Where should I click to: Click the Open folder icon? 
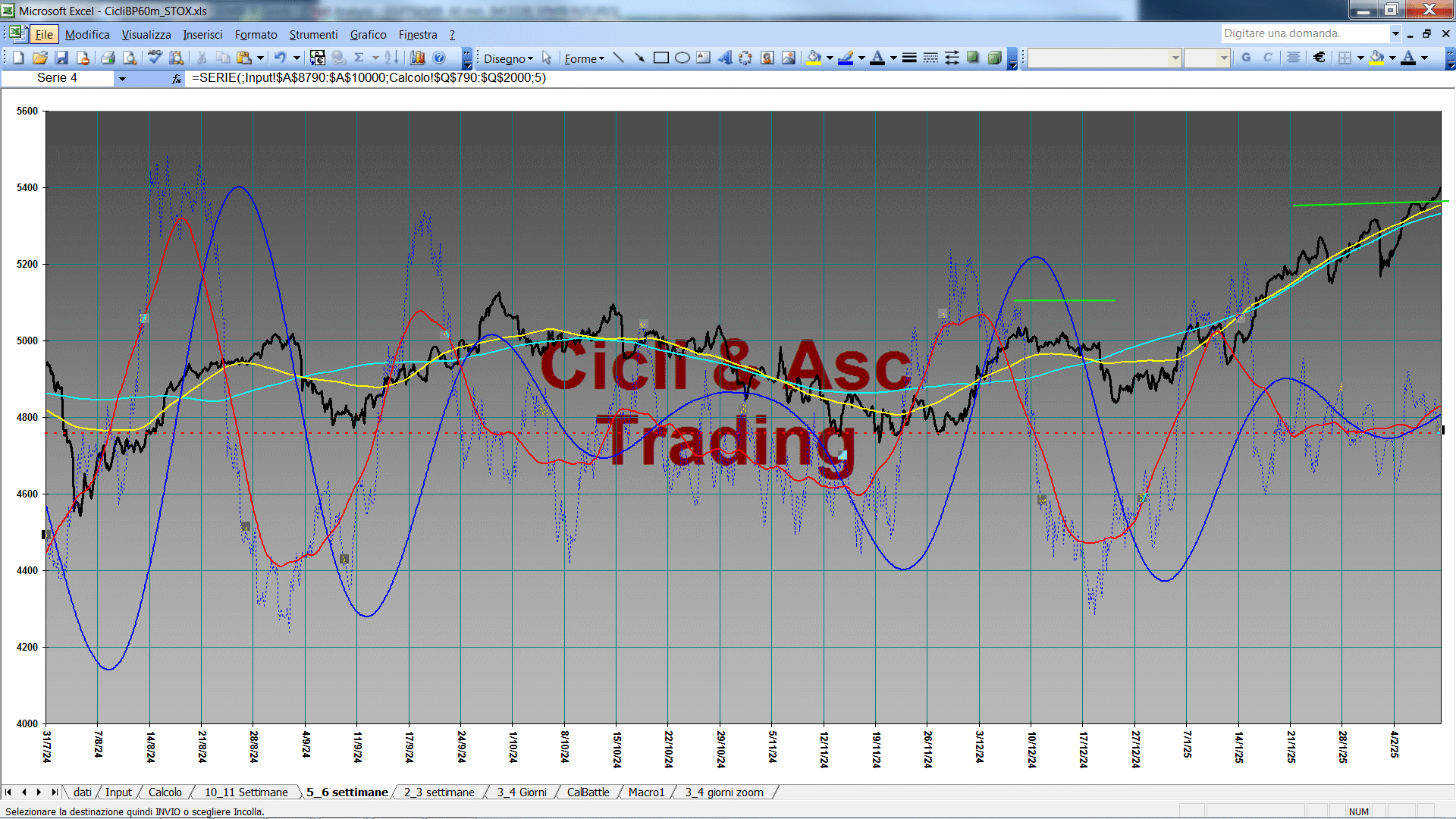click(x=40, y=58)
